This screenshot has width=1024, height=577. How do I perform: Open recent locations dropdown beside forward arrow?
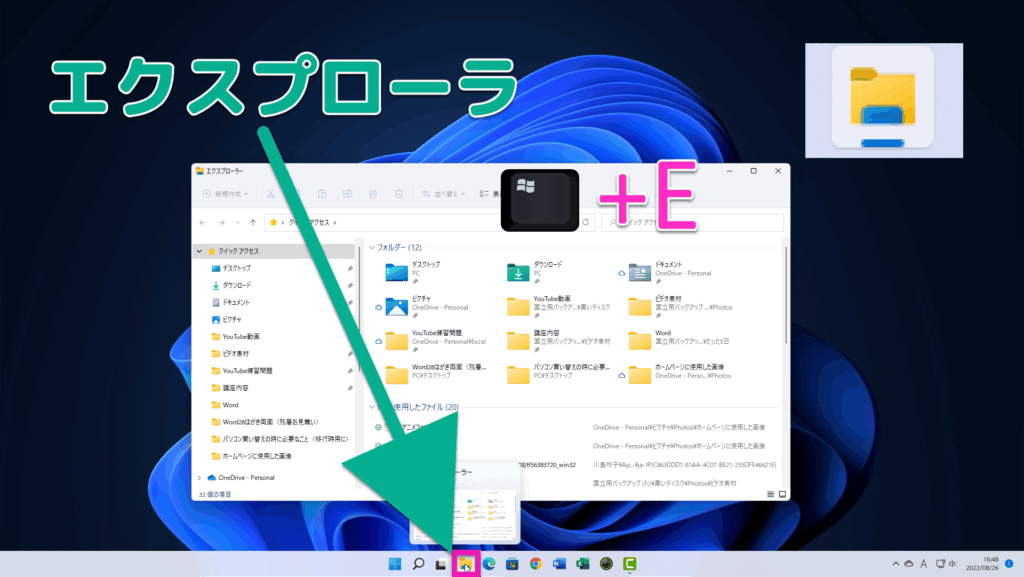[237, 223]
